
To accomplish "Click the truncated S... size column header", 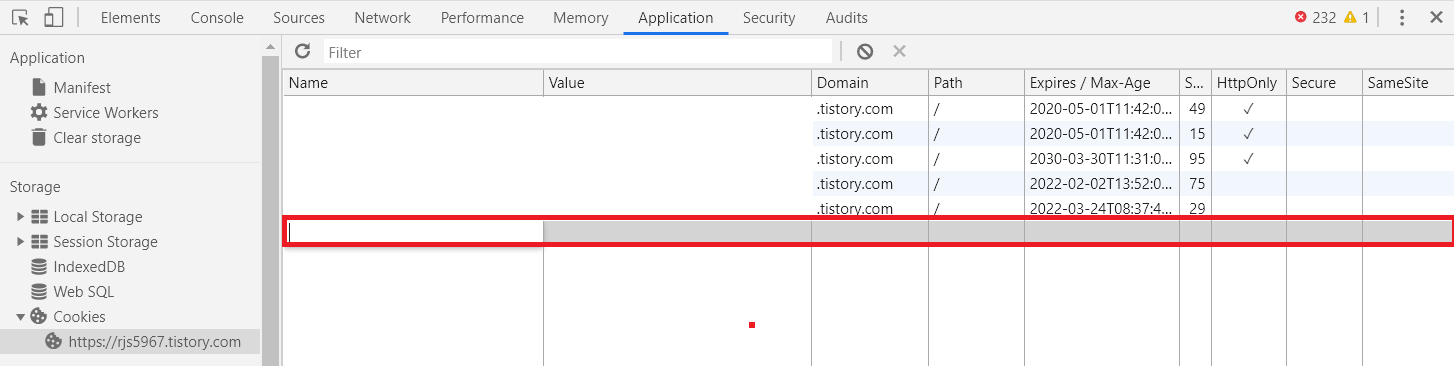I will click(x=1195, y=83).
